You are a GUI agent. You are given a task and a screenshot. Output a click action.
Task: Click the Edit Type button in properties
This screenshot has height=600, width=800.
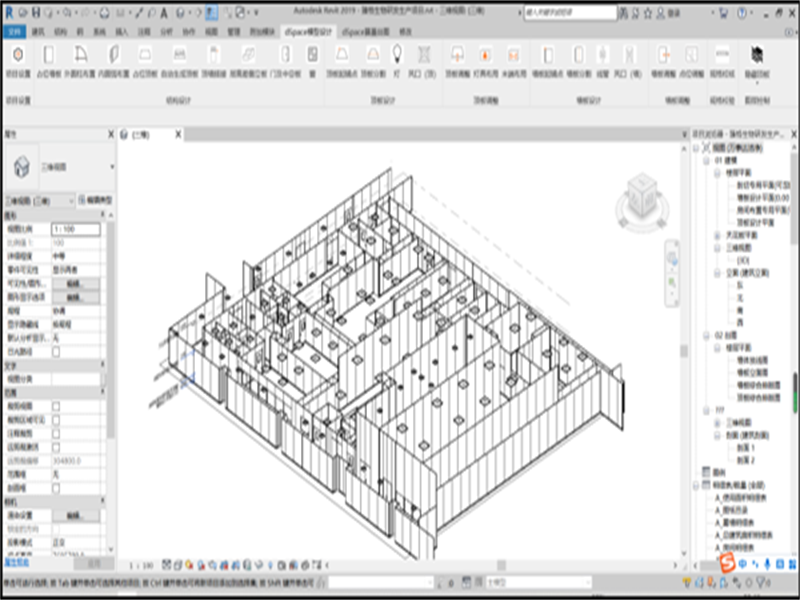tap(95, 201)
